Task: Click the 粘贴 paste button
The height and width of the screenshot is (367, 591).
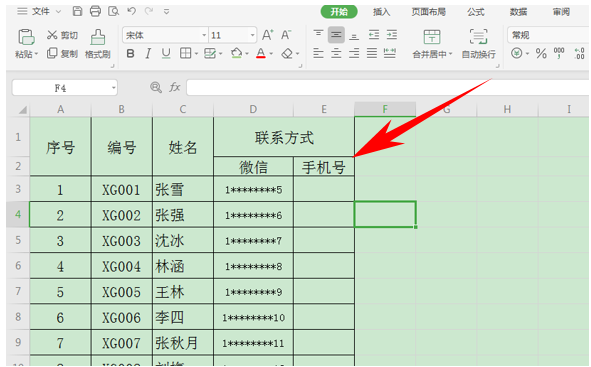Action: click(x=26, y=44)
